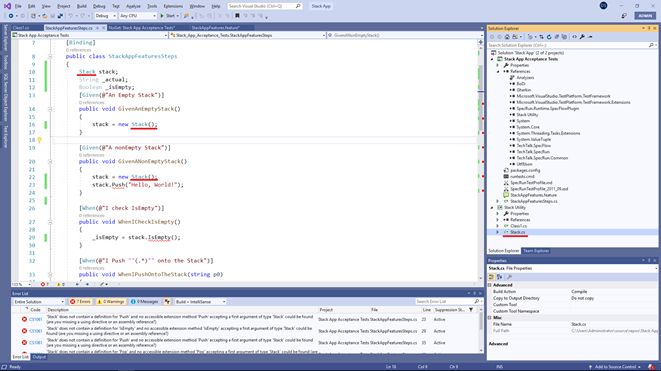Switch to the Team Explorer tab
The height and width of the screenshot is (371, 661).
536,251
